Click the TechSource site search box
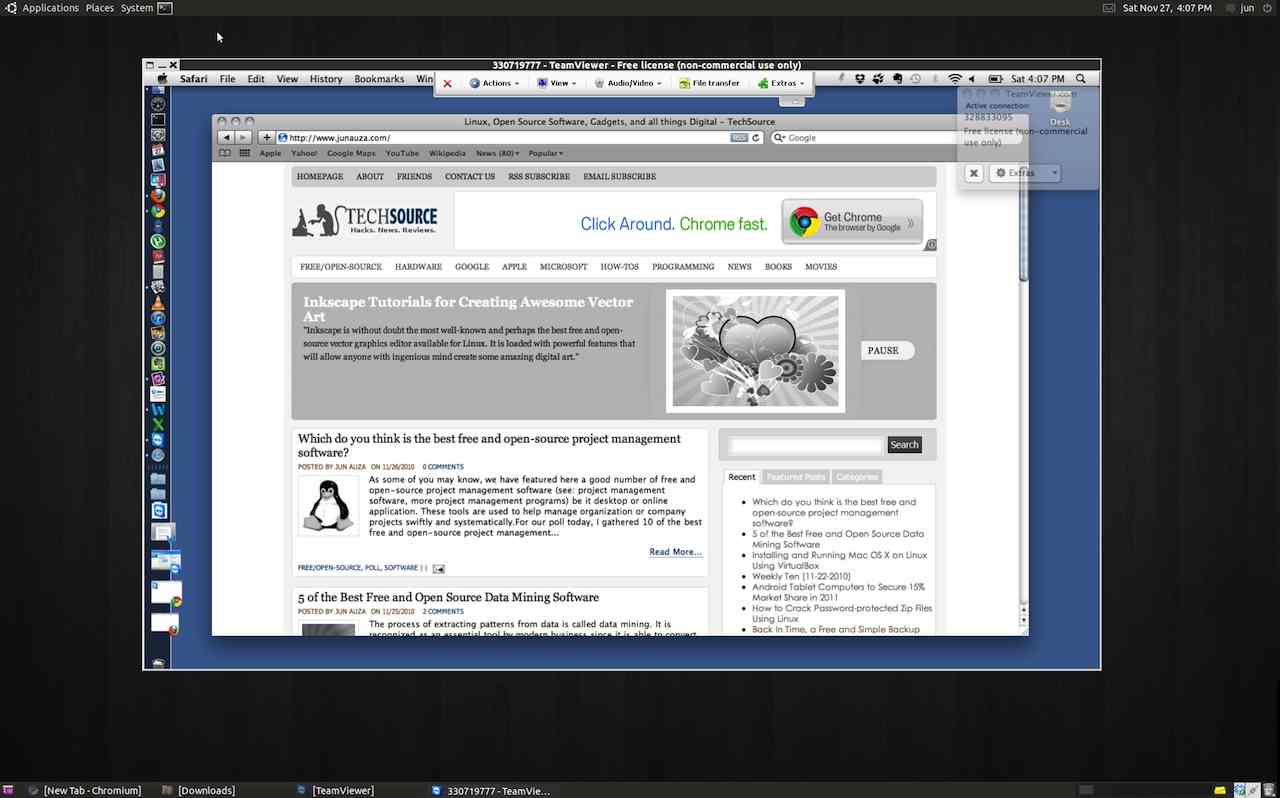Image resolution: width=1280 pixels, height=798 pixels. (x=805, y=445)
